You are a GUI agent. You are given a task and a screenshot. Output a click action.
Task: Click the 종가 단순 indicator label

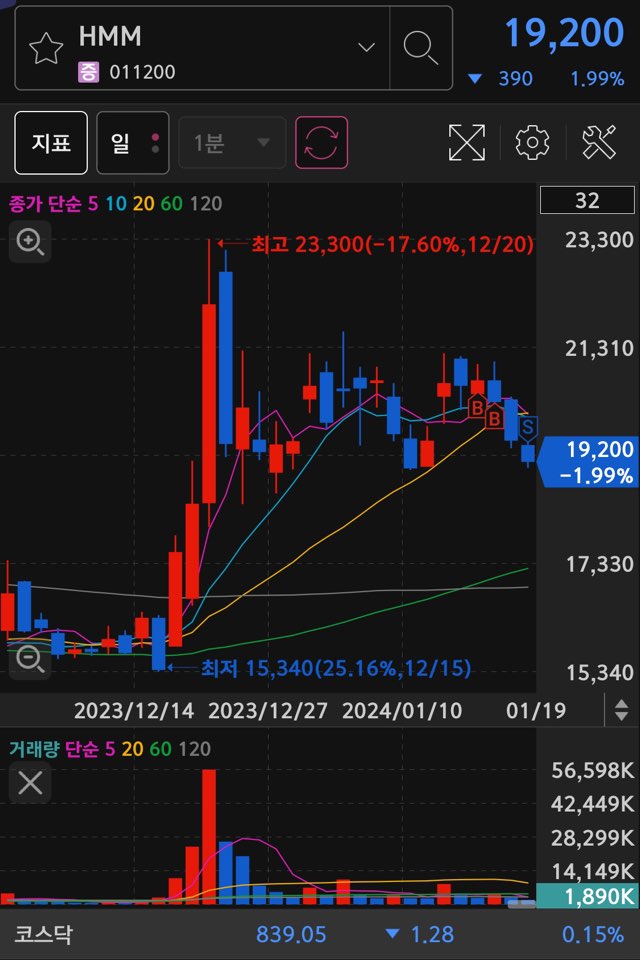coord(45,203)
